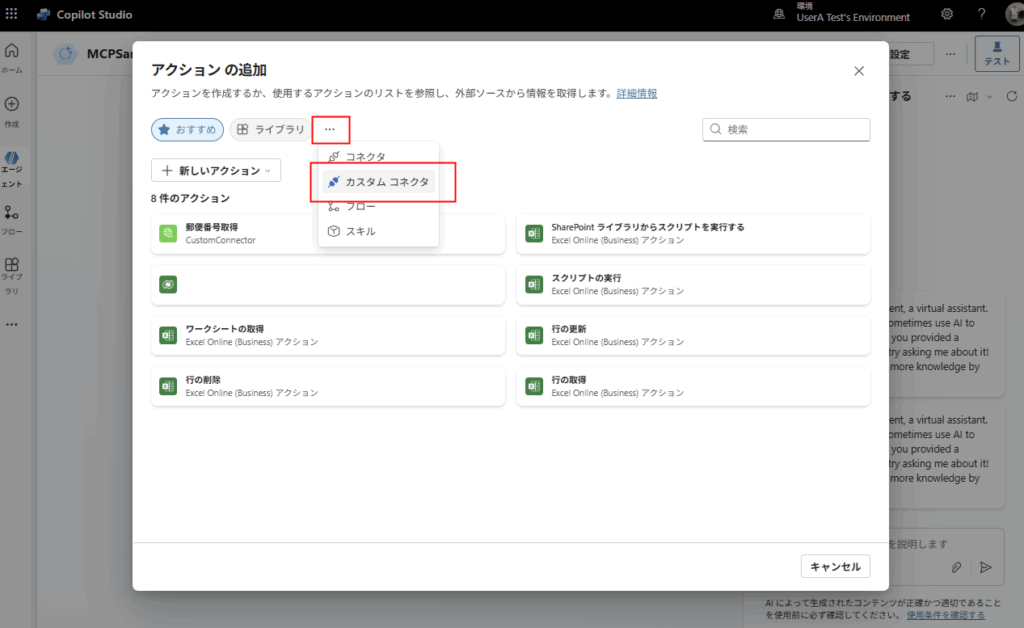
Task: Select the untitled action card
Action: point(328,285)
